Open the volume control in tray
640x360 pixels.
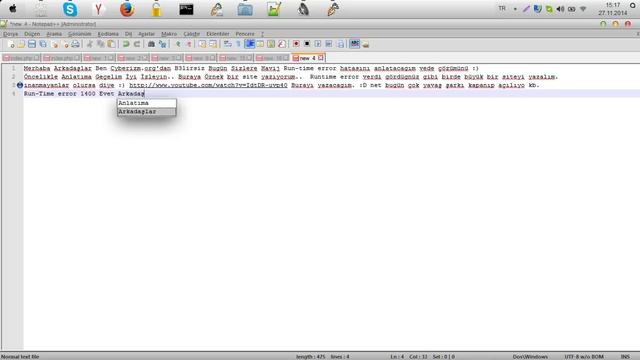click(x=560, y=9)
